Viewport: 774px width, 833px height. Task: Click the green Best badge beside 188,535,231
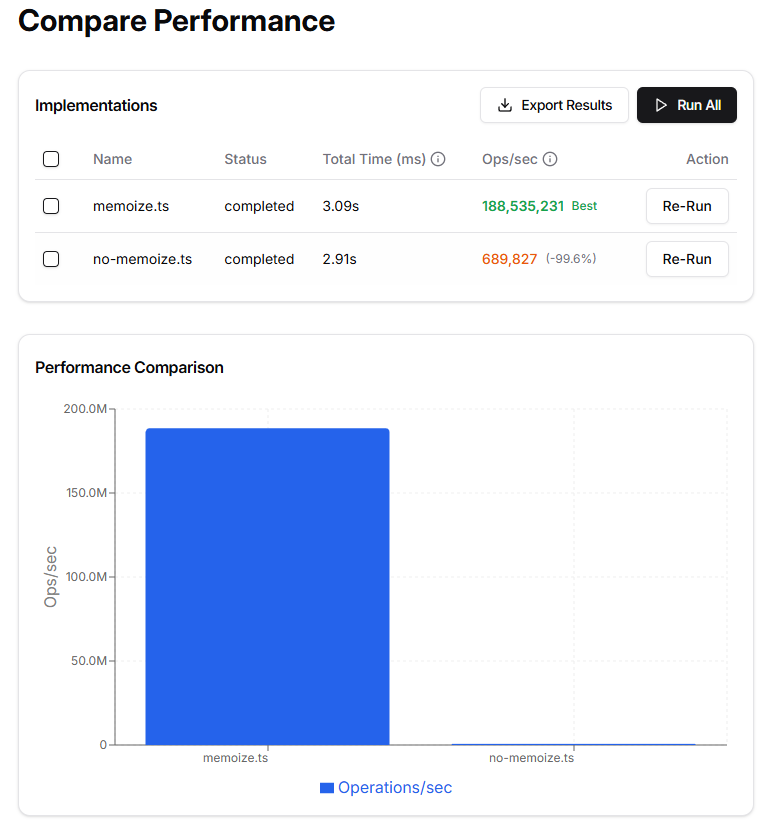point(583,205)
